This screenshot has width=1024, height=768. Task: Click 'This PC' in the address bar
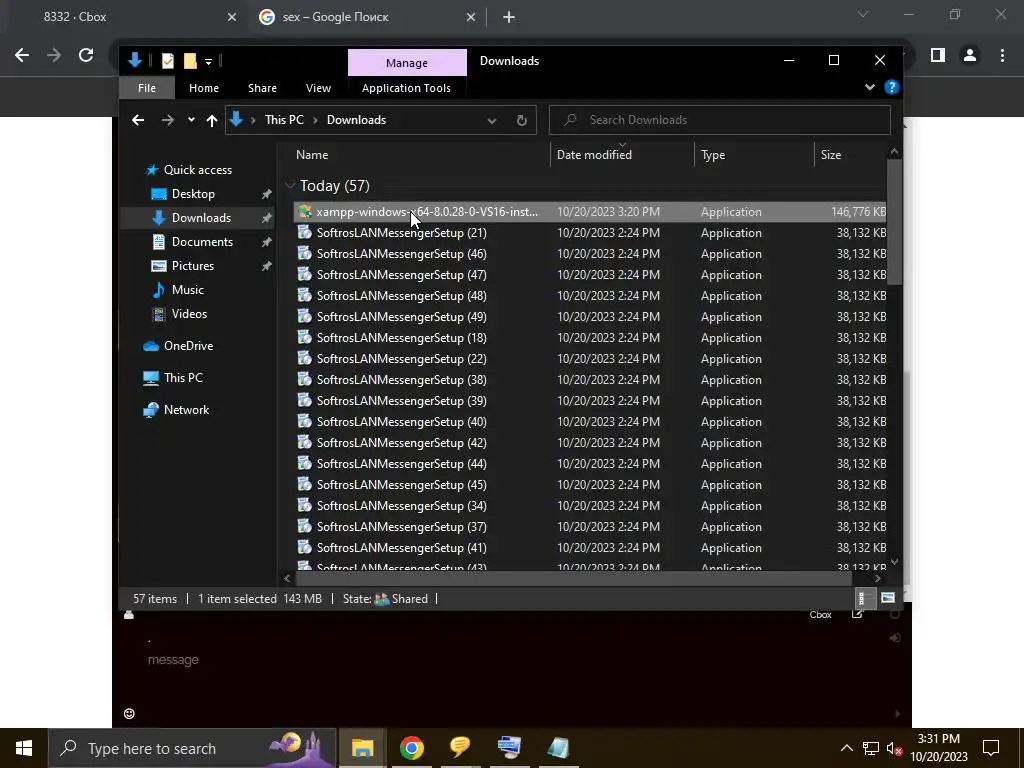[284, 120]
